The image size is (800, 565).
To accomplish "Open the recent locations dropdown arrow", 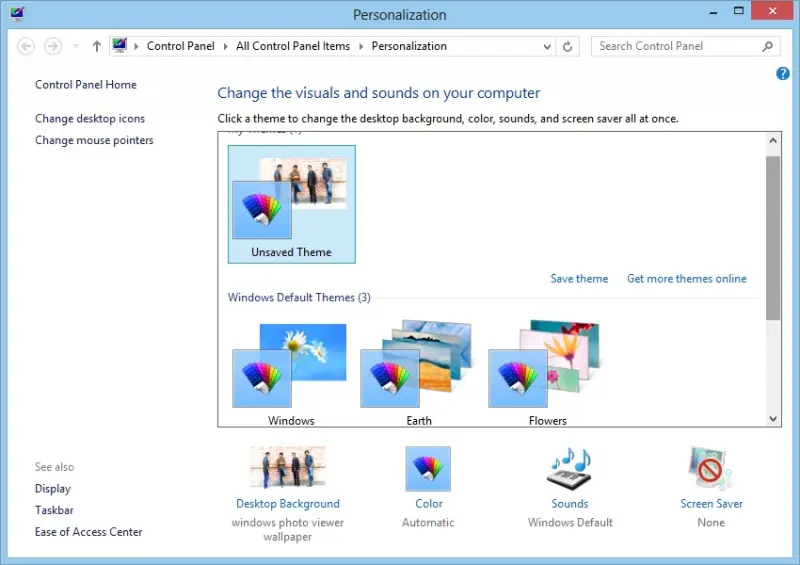I will coord(76,46).
